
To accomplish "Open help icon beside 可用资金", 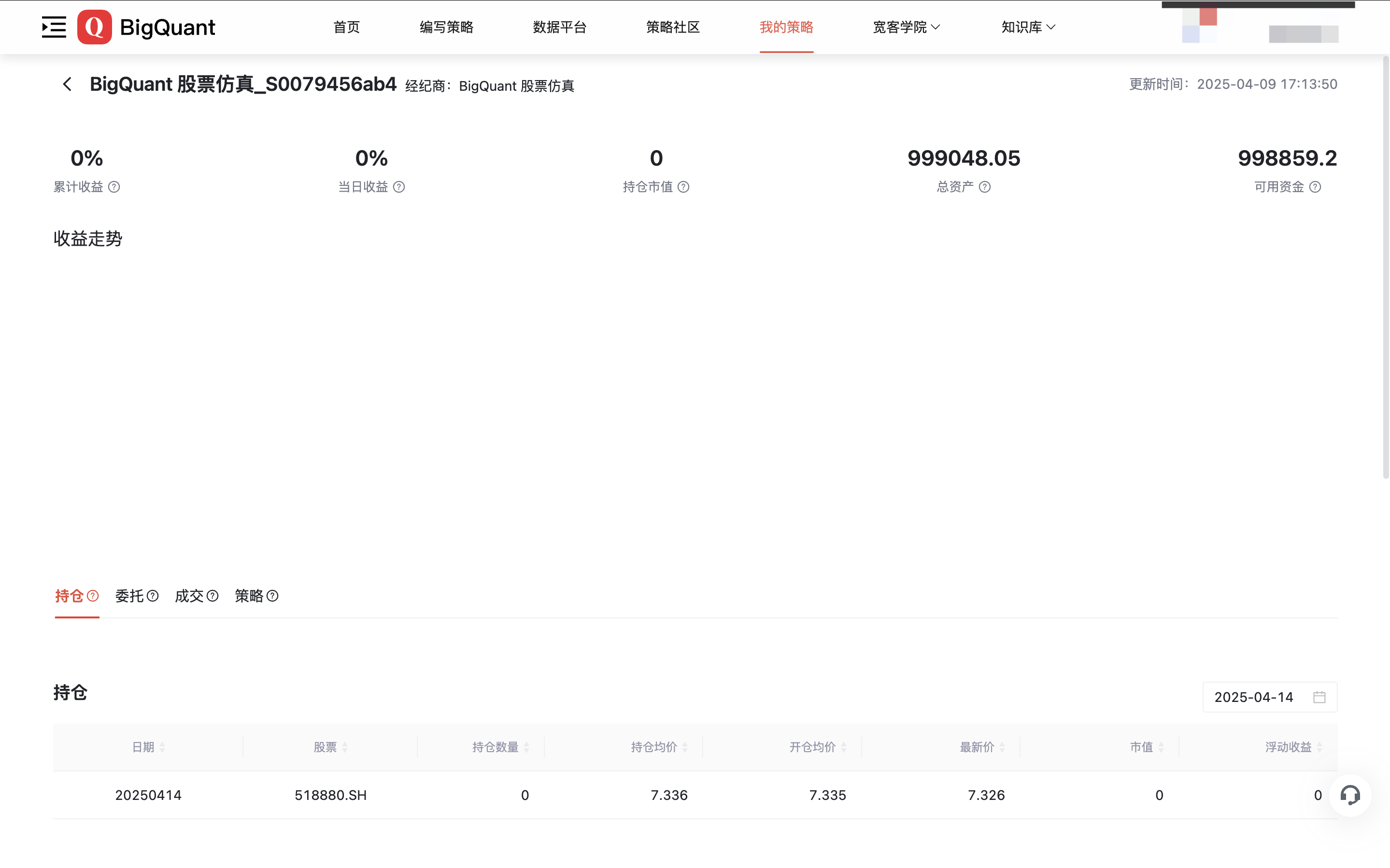I will pyautogui.click(x=1315, y=187).
